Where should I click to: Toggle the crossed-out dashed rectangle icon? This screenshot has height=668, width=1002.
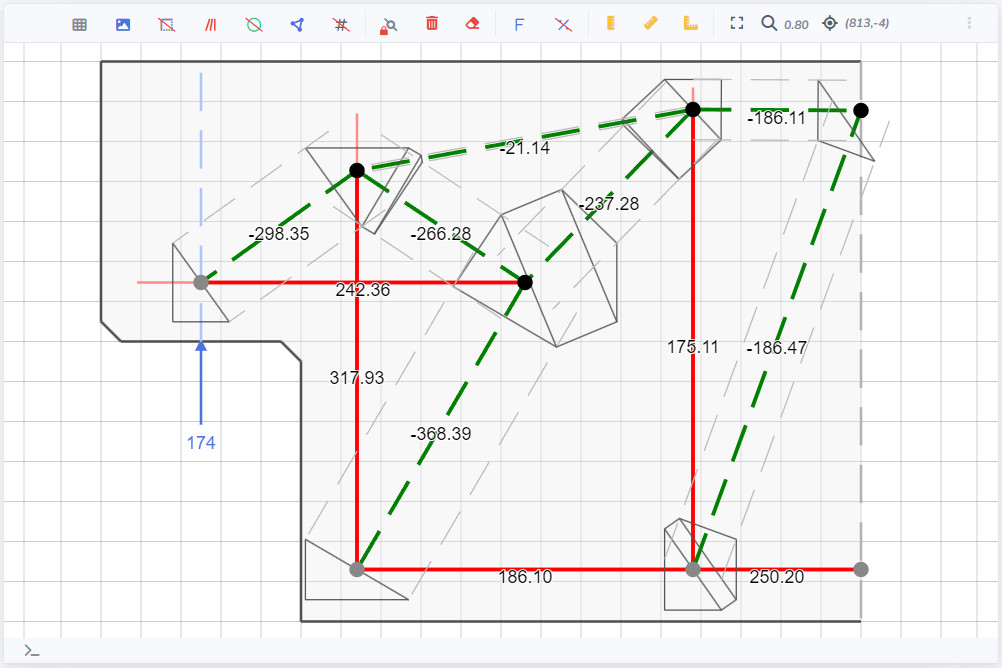tap(167, 24)
